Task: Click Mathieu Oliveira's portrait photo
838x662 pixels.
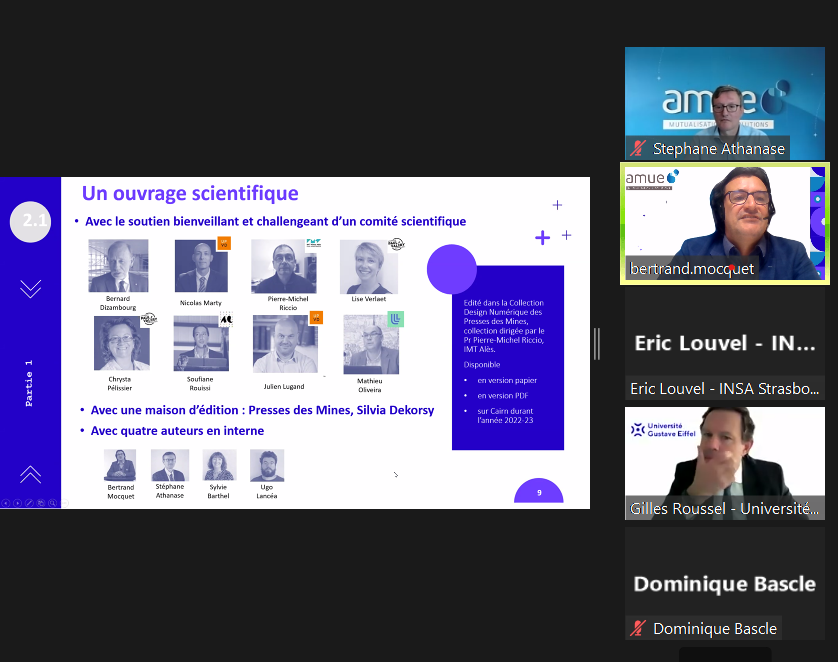Action: pos(371,344)
